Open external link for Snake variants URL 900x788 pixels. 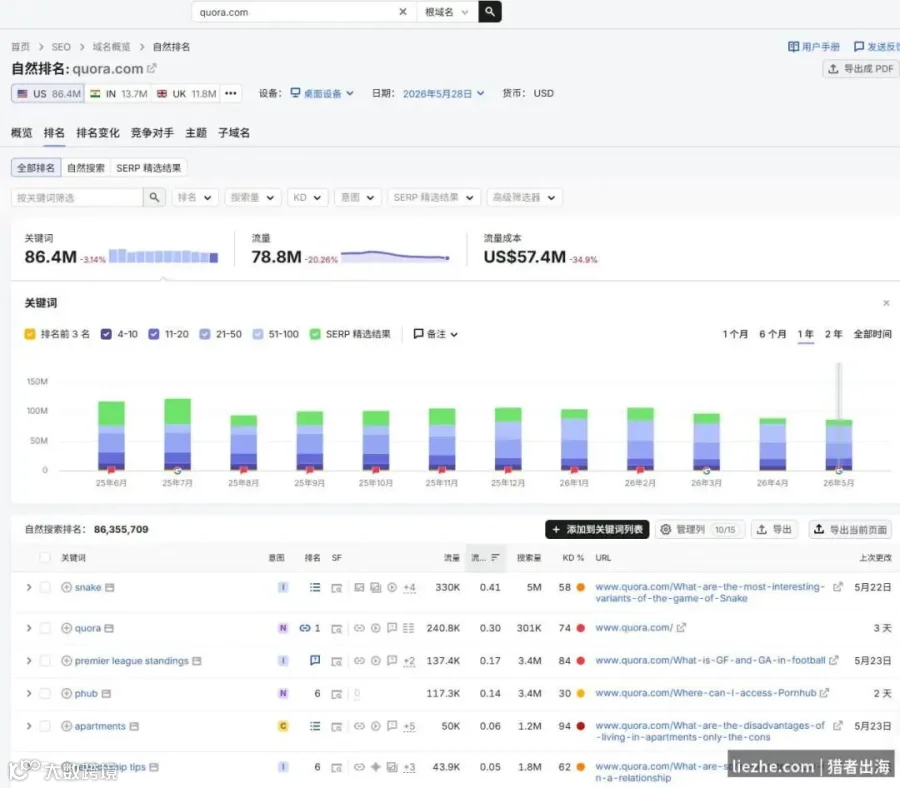837,587
